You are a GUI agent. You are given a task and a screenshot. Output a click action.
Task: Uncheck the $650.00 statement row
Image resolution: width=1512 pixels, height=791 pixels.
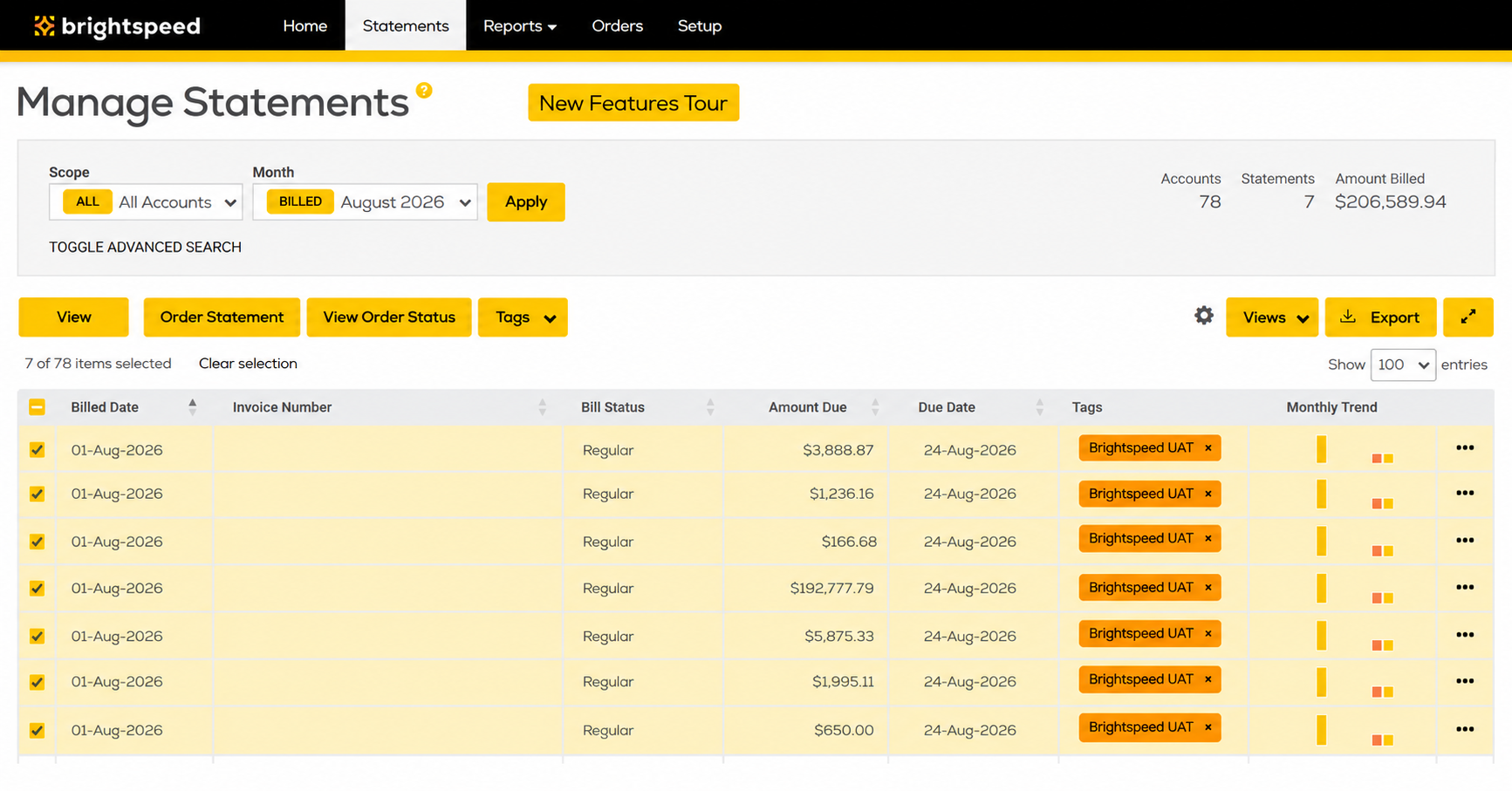tap(37, 731)
